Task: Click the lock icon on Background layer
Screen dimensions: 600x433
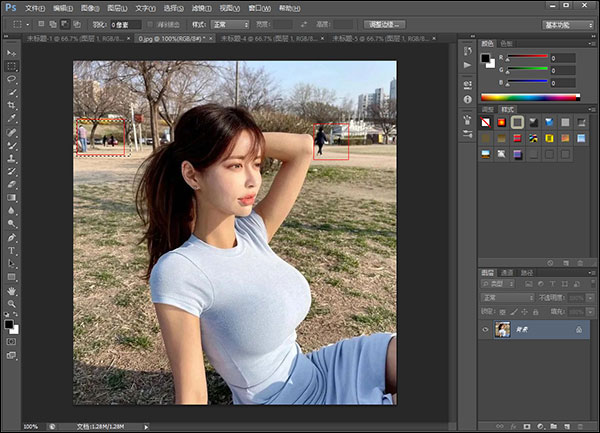Action: pyautogui.click(x=579, y=329)
